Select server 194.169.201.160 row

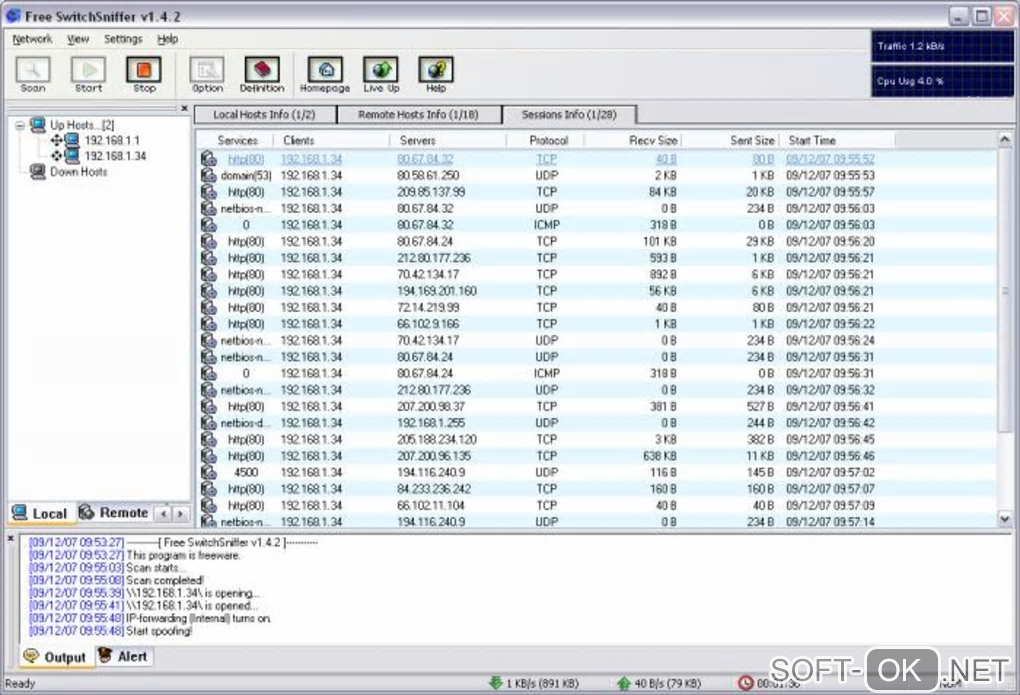click(436, 291)
